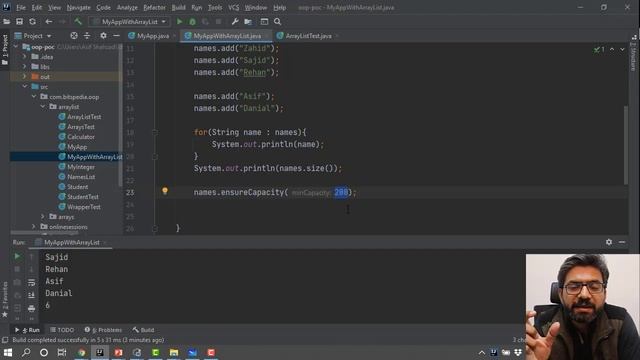The width and height of the screenshot is (640, 360).
Task: Toggle soft-wrap in the Run console
Action: click(31, 282)
